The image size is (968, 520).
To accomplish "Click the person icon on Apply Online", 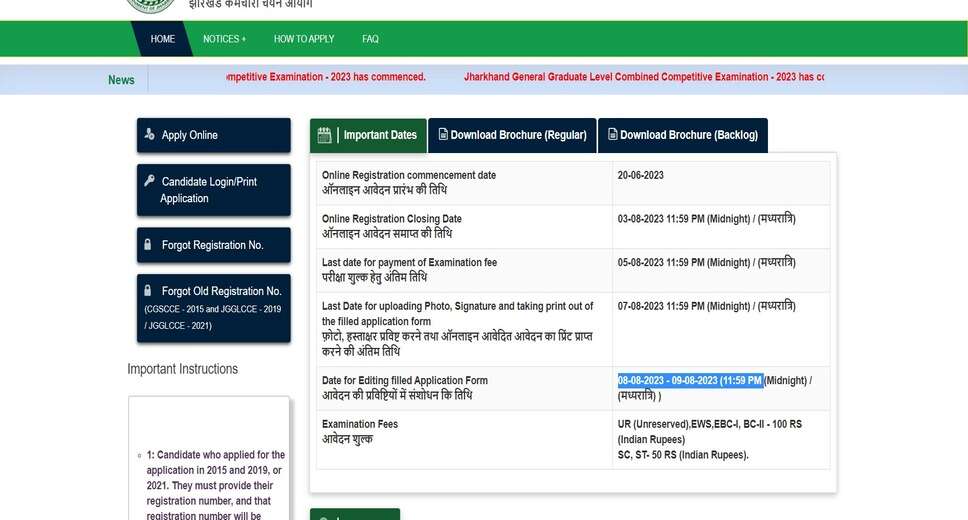I will 149,134.
